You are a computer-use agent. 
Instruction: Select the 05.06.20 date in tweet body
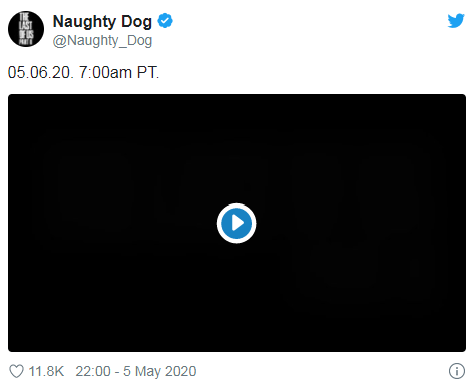click(40, 72)
